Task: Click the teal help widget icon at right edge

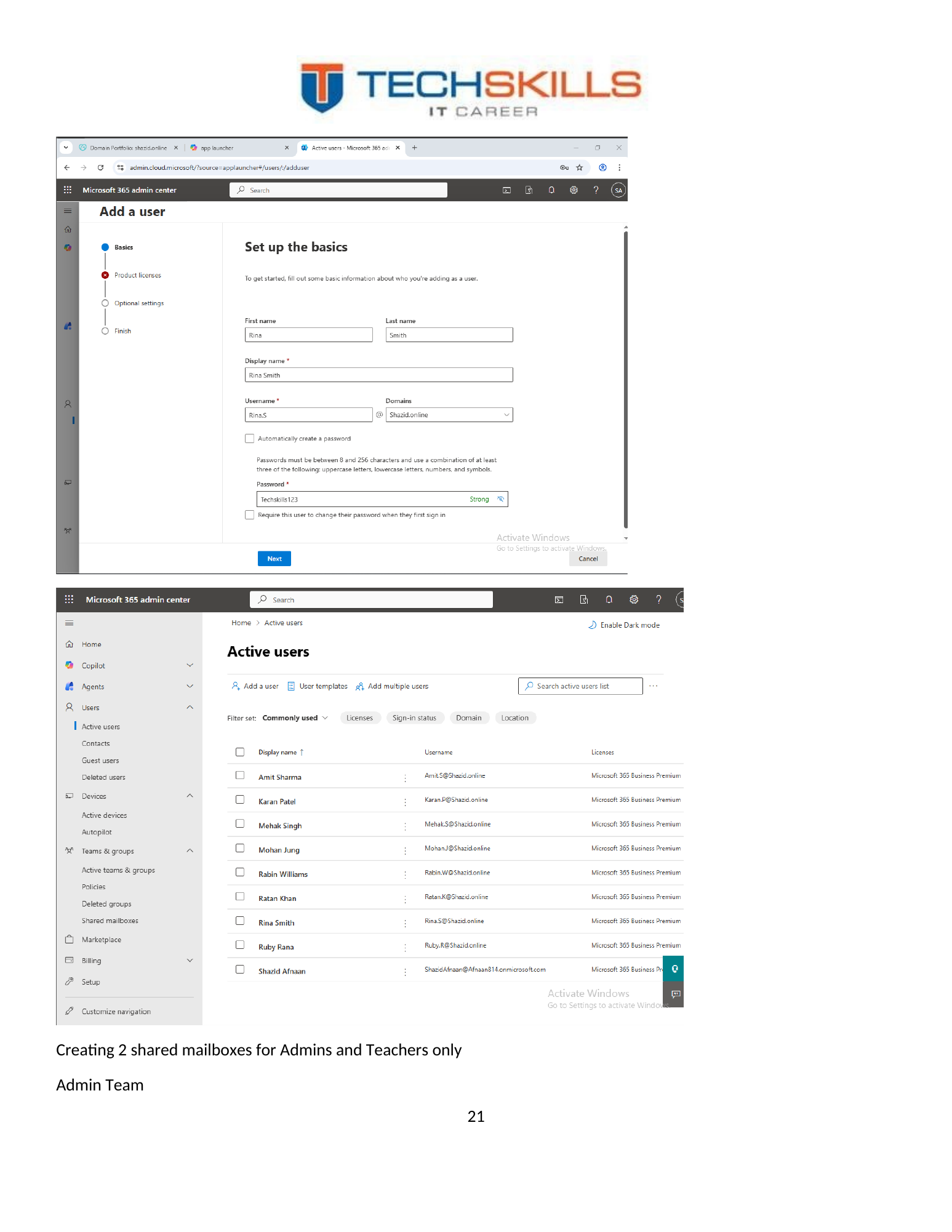Action: pyautogui.click(x=674, y=969)
